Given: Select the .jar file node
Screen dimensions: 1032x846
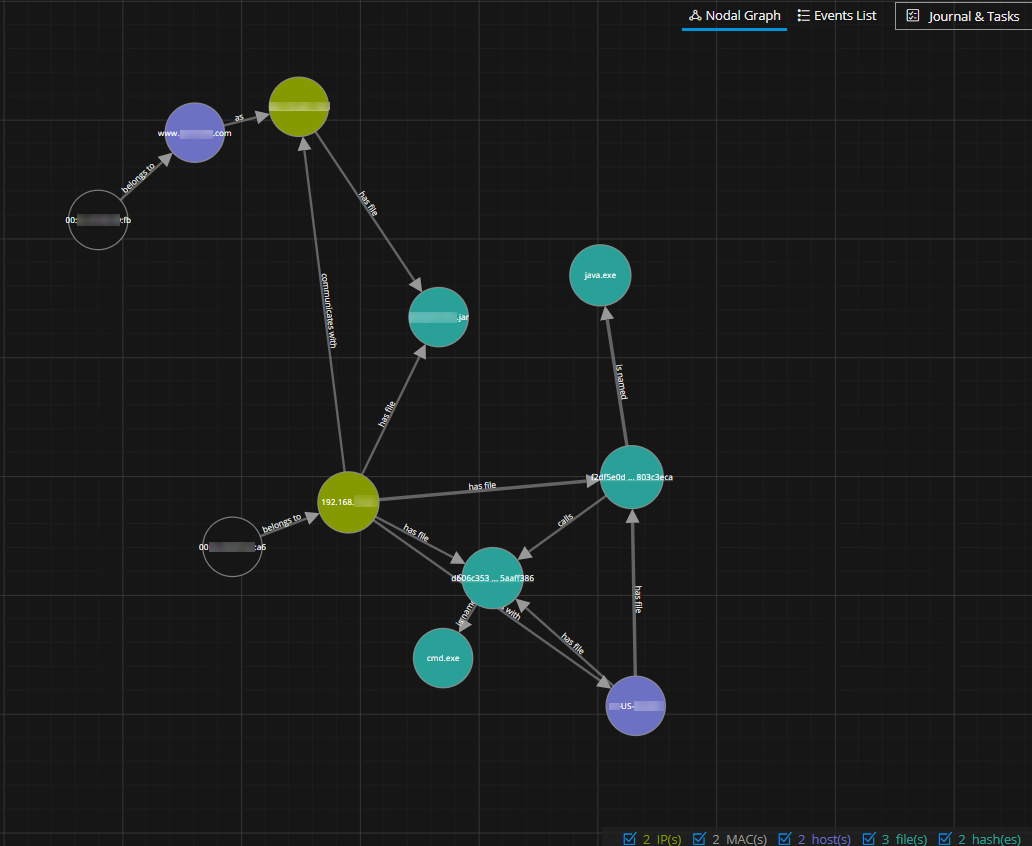Looking at the screenshot, I should coord(439,317).
